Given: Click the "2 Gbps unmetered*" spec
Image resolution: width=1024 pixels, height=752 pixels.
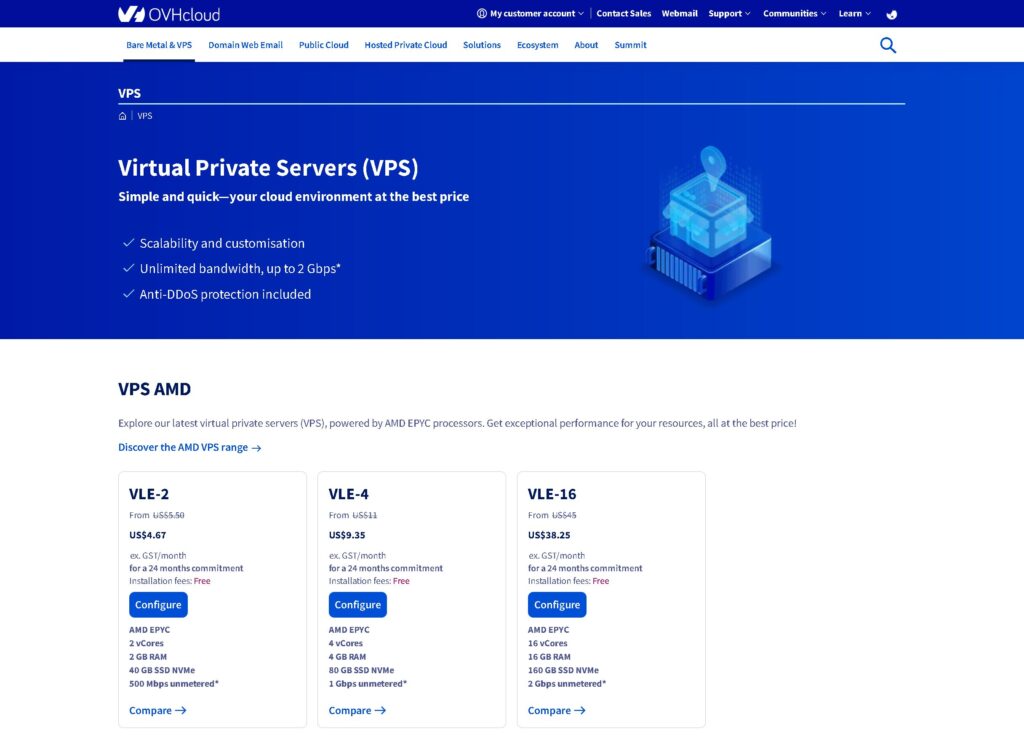Looking at the screenshot, I should click(x=567, y=684).
